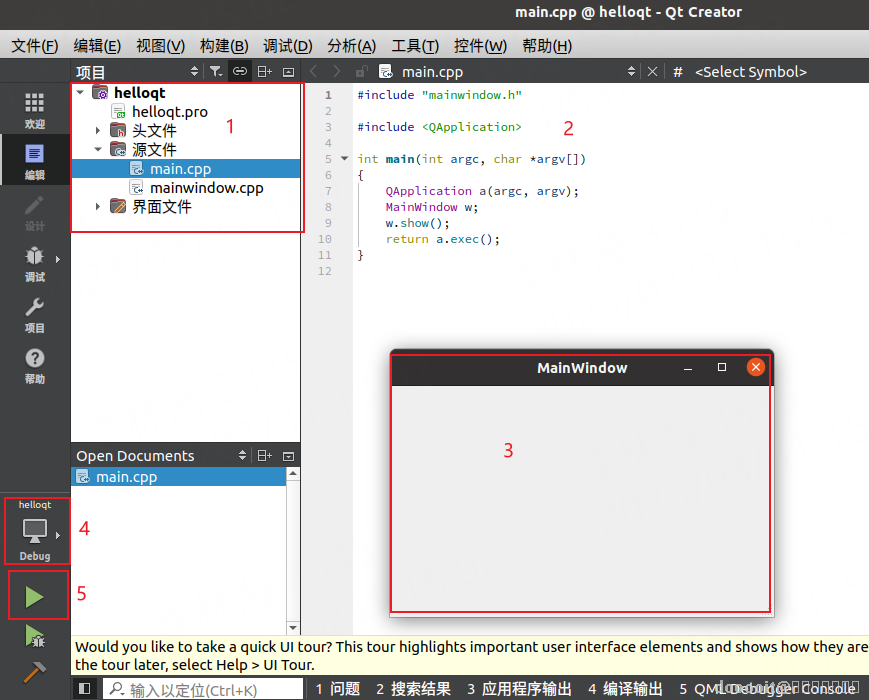Select helloqt.pro in project tree
The height and width of the screenshot is (700, 869).
tap(170, 112)
